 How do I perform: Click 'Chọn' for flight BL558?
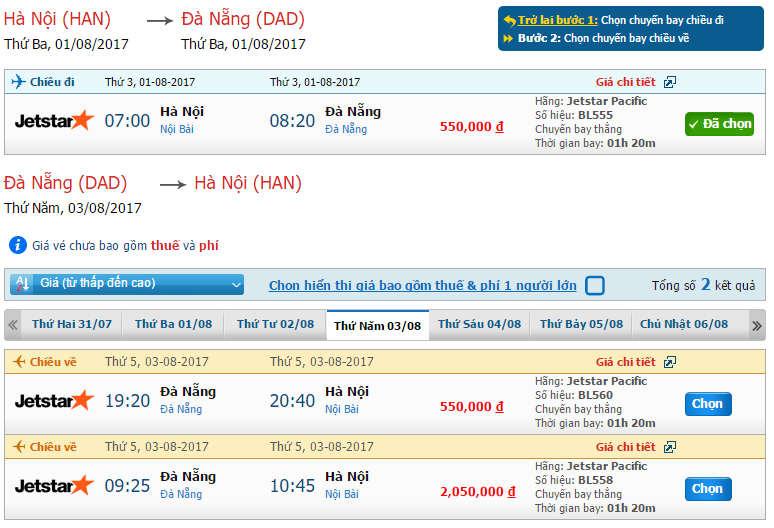(x=708, y=489)
